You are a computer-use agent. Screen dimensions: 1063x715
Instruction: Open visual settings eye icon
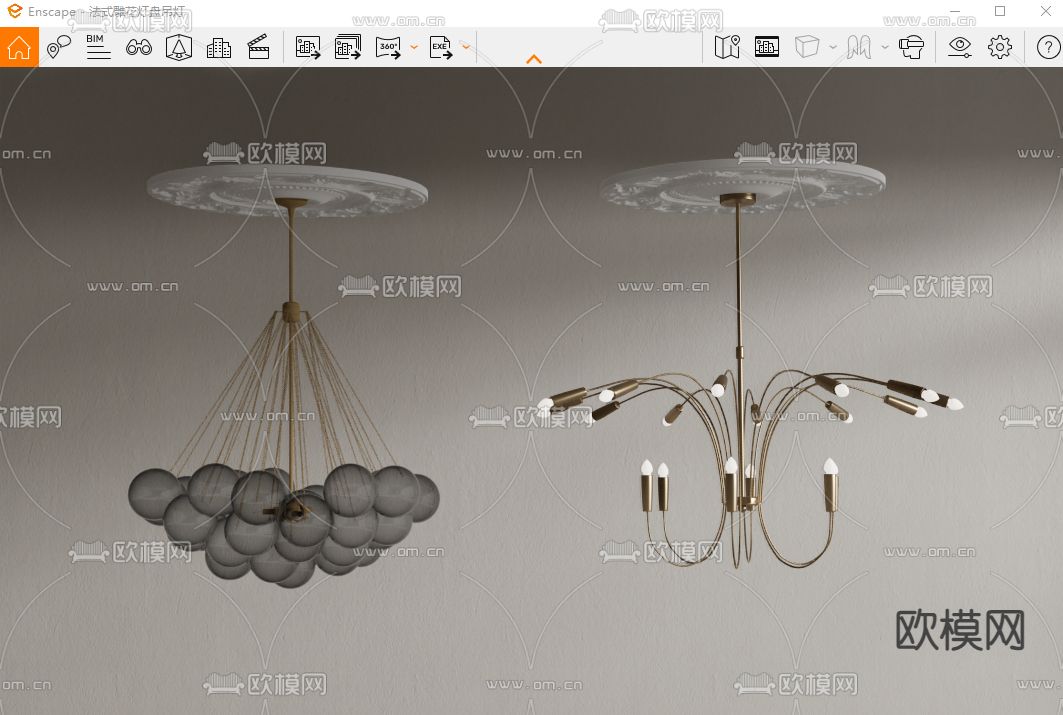[x=960, y=47]
